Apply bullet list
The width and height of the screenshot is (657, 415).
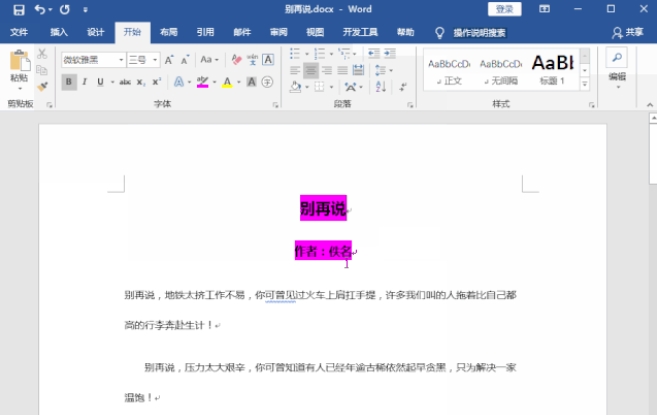click(295, 54)
